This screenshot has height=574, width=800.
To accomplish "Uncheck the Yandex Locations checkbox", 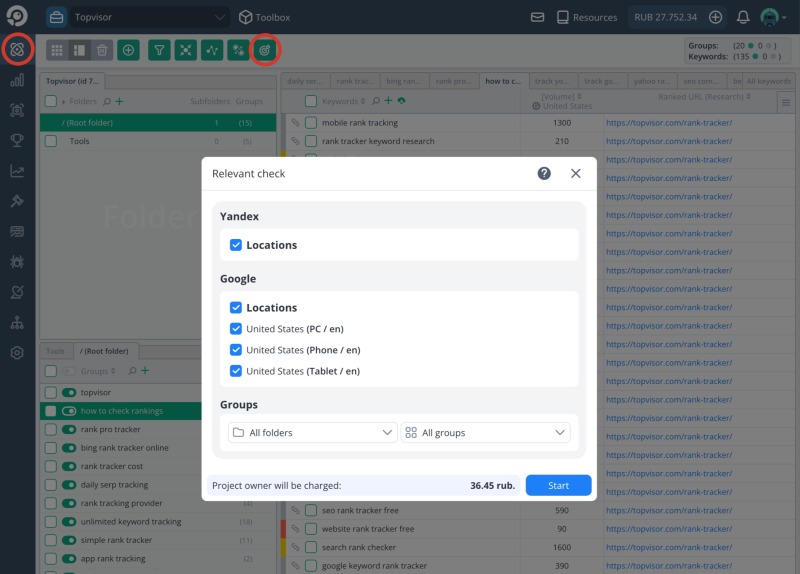I will (x=236, y=245).
